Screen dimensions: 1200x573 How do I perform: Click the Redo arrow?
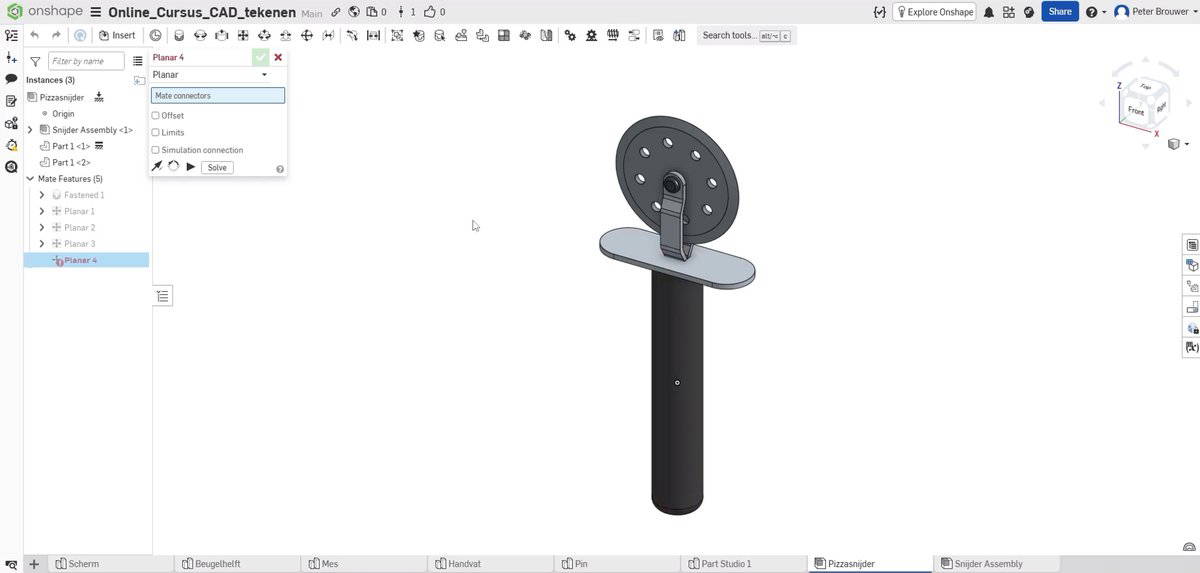pos(56,35)
